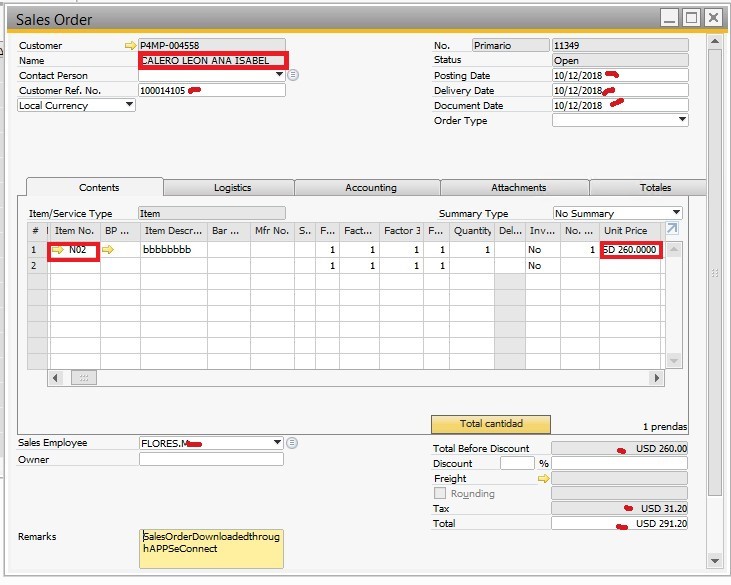Click the item grid horizontal scrollbar thumb
Image resolution: width=731 pixels, height=585 pixels.
(84, 378)
